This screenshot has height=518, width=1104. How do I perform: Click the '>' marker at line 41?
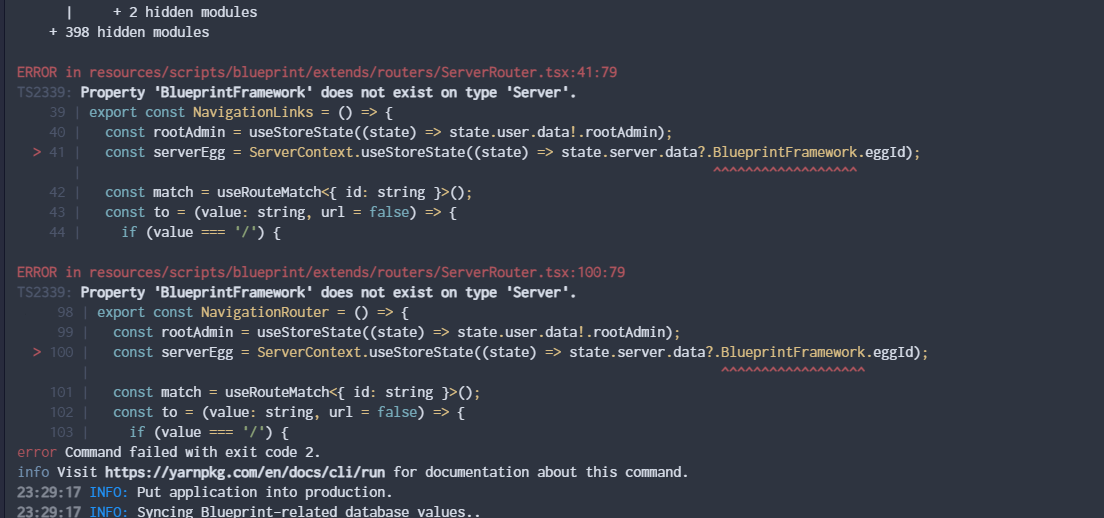coord(37,152)
